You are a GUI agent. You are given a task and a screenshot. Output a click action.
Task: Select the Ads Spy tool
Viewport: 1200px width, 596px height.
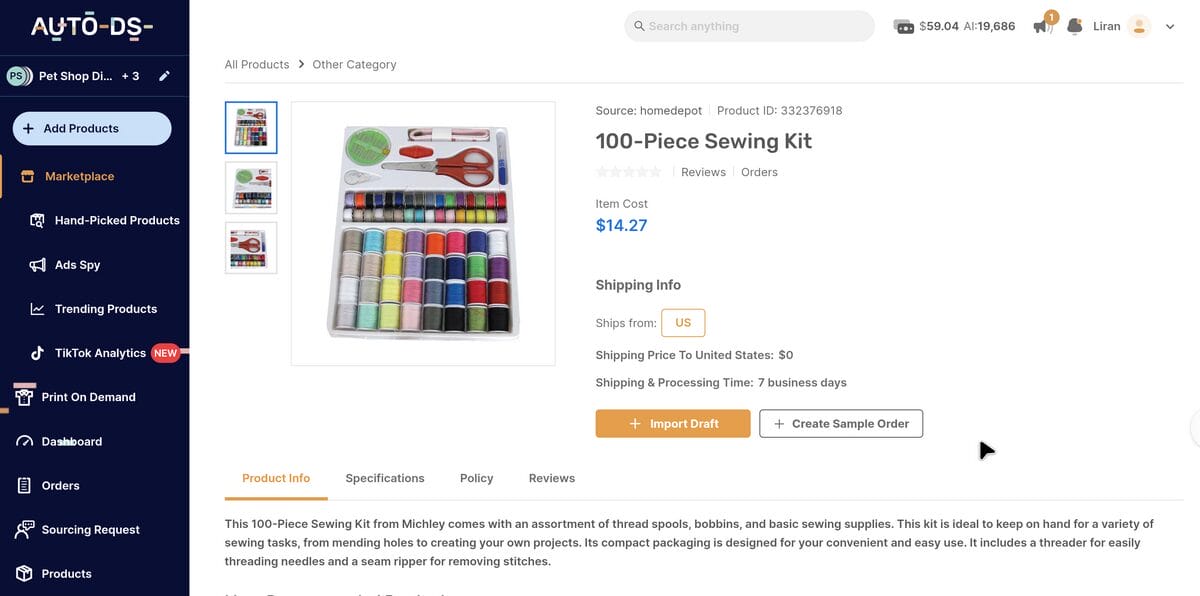tap(77, 264)
